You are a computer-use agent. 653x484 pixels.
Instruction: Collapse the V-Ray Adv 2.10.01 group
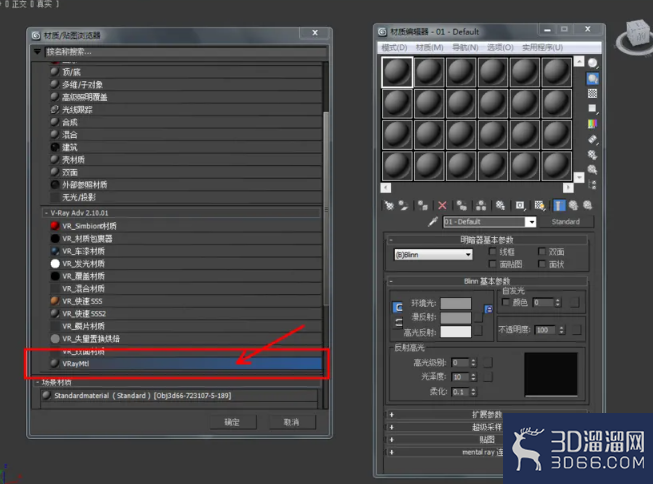point(46,213)
